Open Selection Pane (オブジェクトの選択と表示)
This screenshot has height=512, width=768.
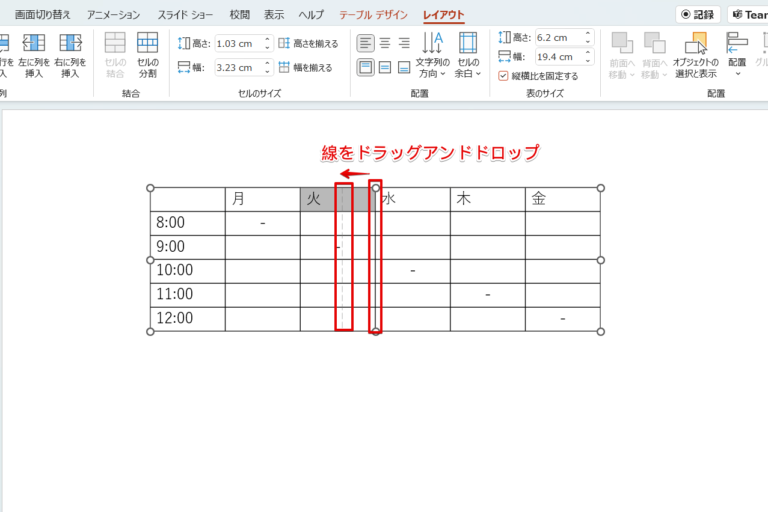696,55
